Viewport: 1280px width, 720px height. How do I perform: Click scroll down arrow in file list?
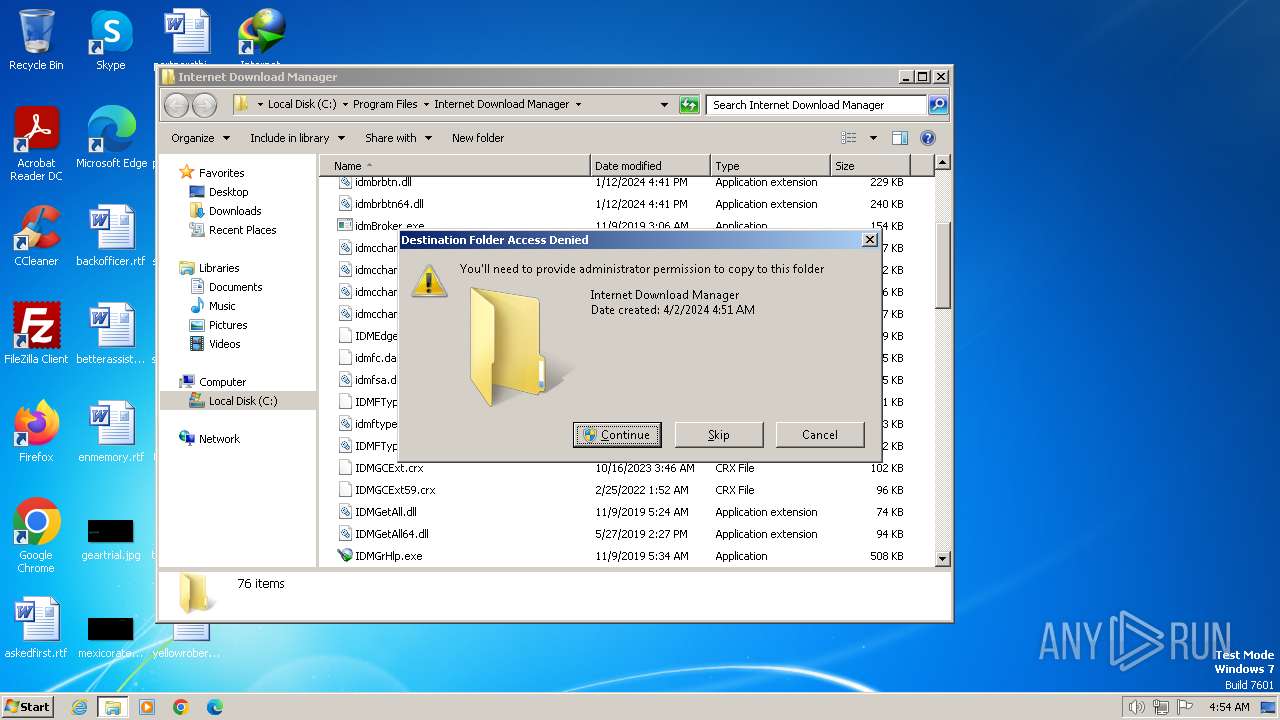point(942,558)
